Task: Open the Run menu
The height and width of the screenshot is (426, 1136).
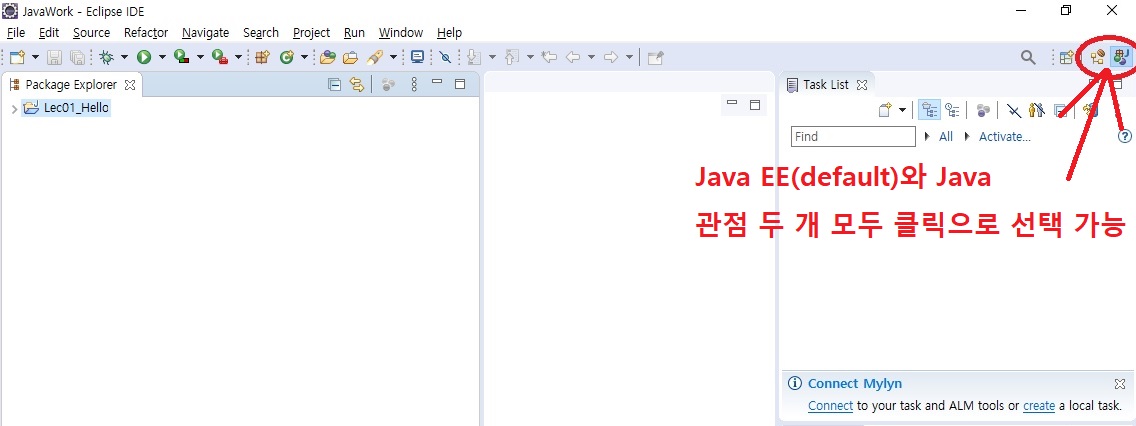Action: [354, 33]
